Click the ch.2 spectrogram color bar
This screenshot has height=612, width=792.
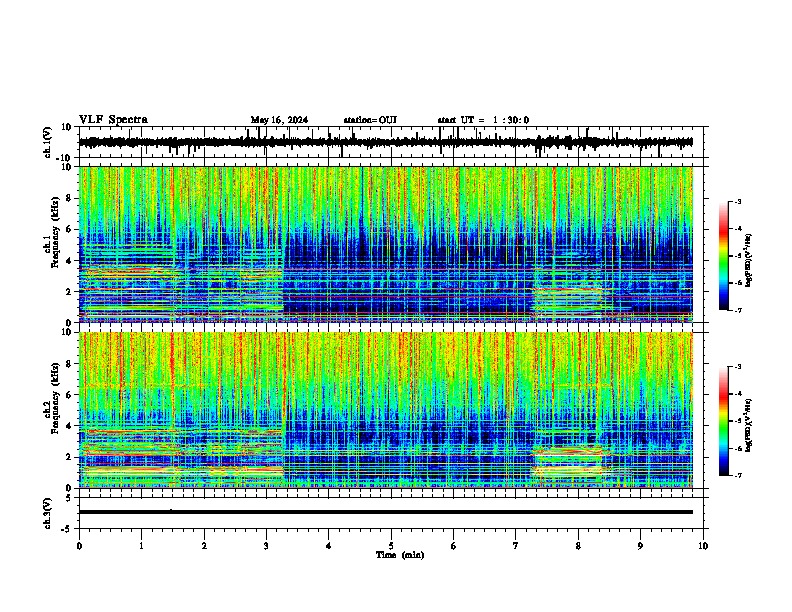pyautogui.click(x=723, y=421)
